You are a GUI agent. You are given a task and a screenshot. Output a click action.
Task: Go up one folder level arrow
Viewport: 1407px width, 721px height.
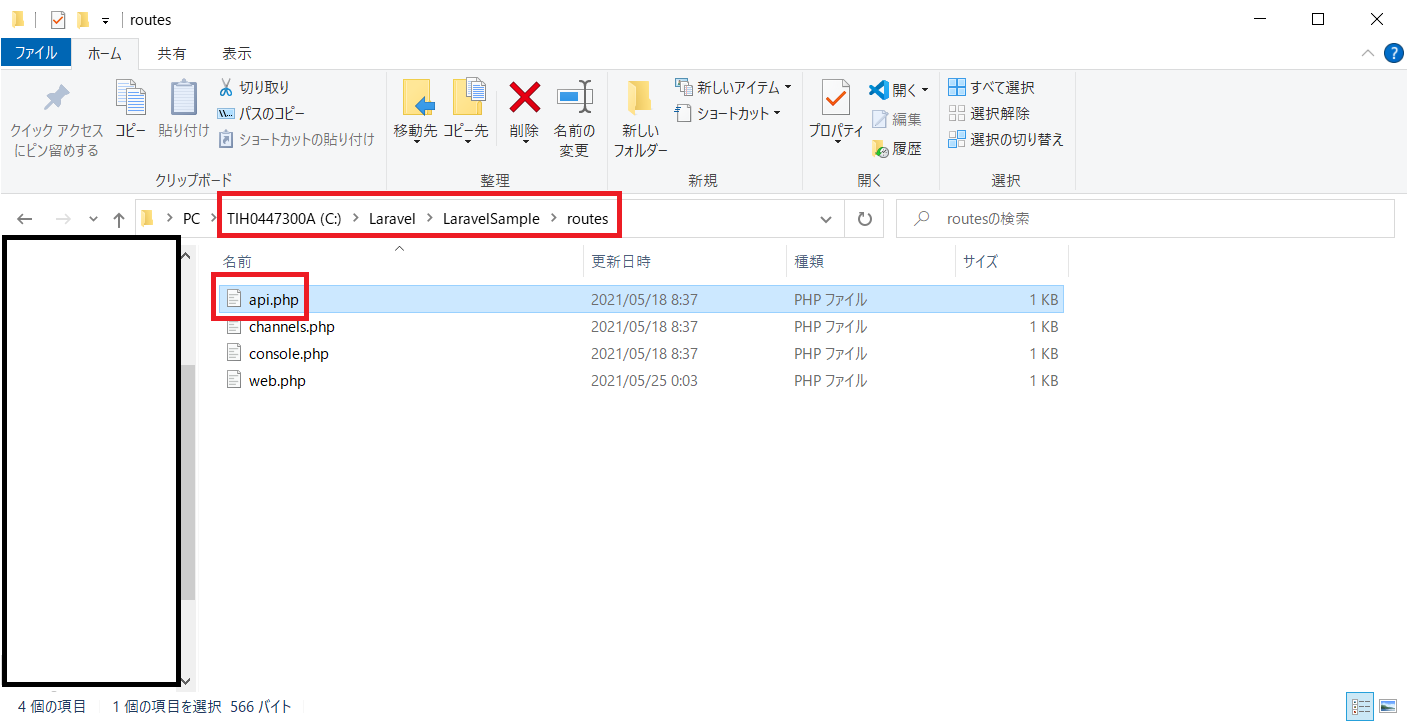click(119, 219)
